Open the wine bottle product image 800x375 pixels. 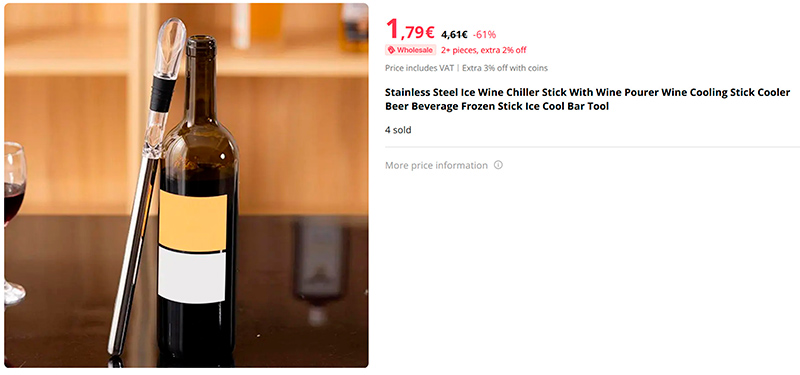click(x=186, y=185)
